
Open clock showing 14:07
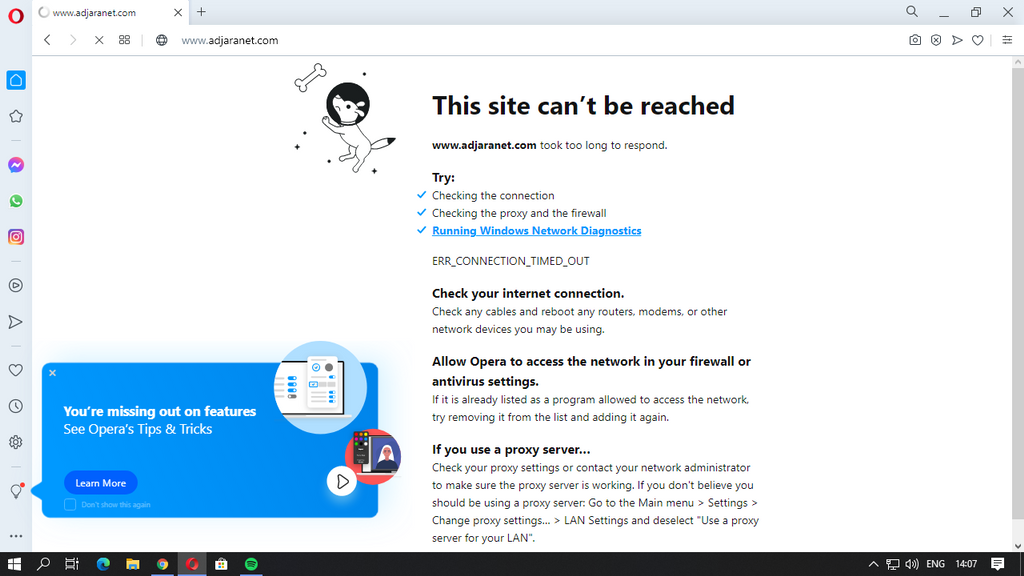pyautogui.click(x=966, y=564)
